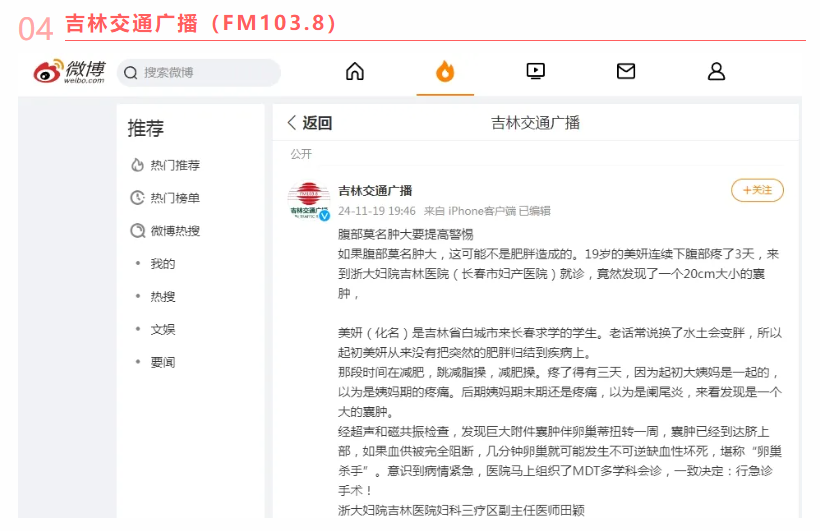Select 文娱 in the sidebar
Viewport: 820px width, 531px height.
[x=163, y=330]
